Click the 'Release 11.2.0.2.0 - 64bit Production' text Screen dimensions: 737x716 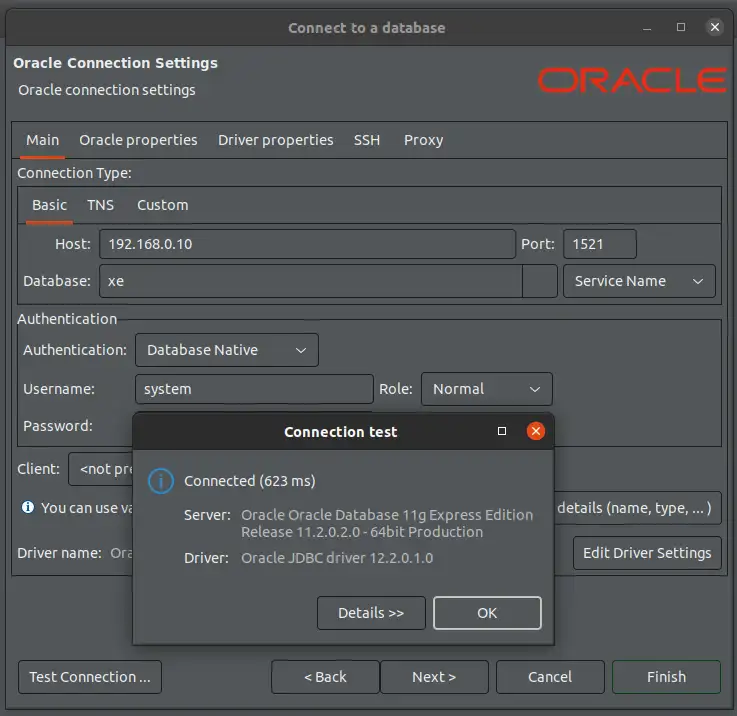[362, 532]
